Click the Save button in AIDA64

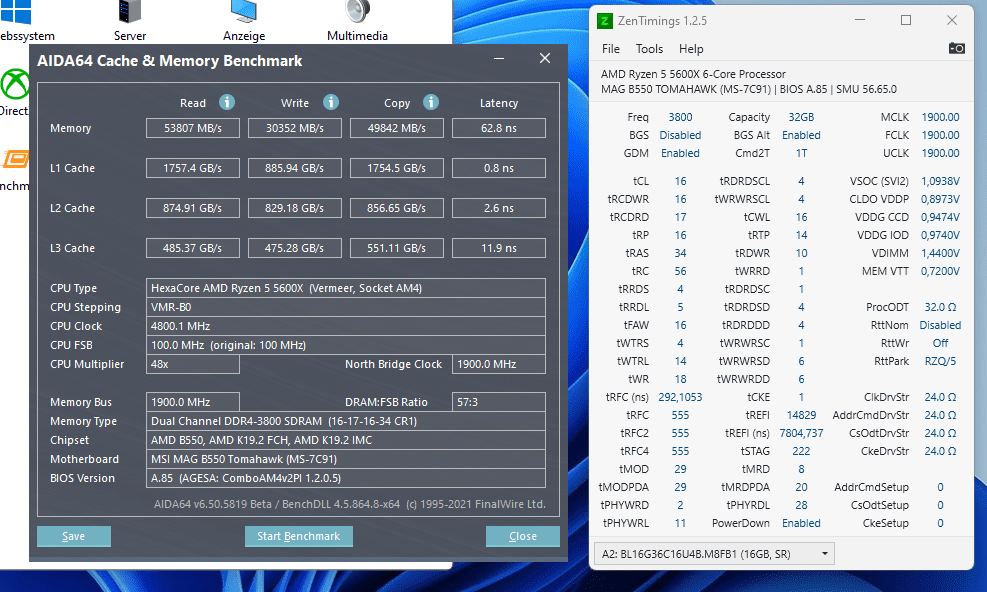click(x=74, y=536)
